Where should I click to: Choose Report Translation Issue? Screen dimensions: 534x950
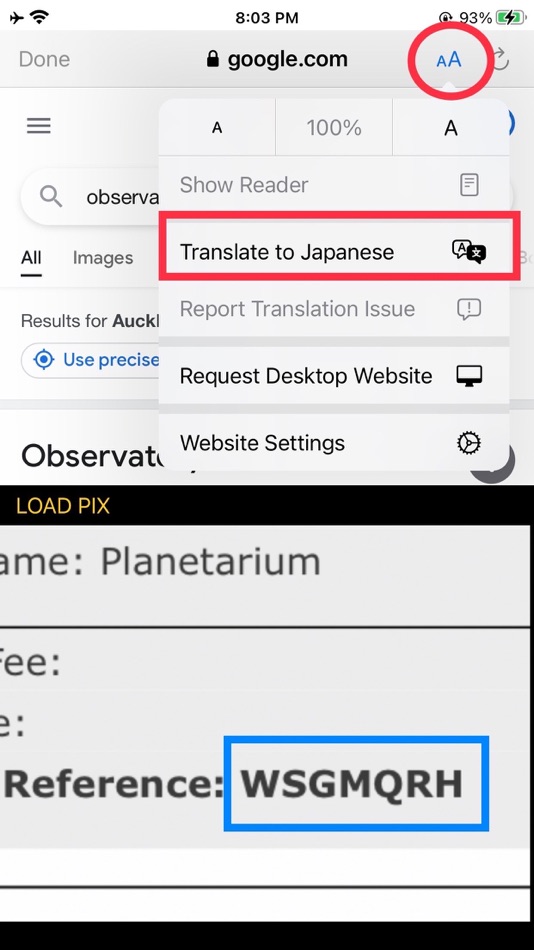pyautogui.click(x=334, y=309)
